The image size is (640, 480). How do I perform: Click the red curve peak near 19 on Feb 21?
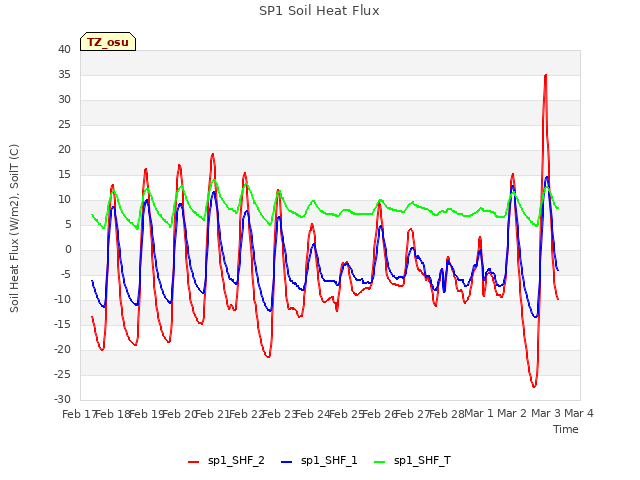[213, 154]
